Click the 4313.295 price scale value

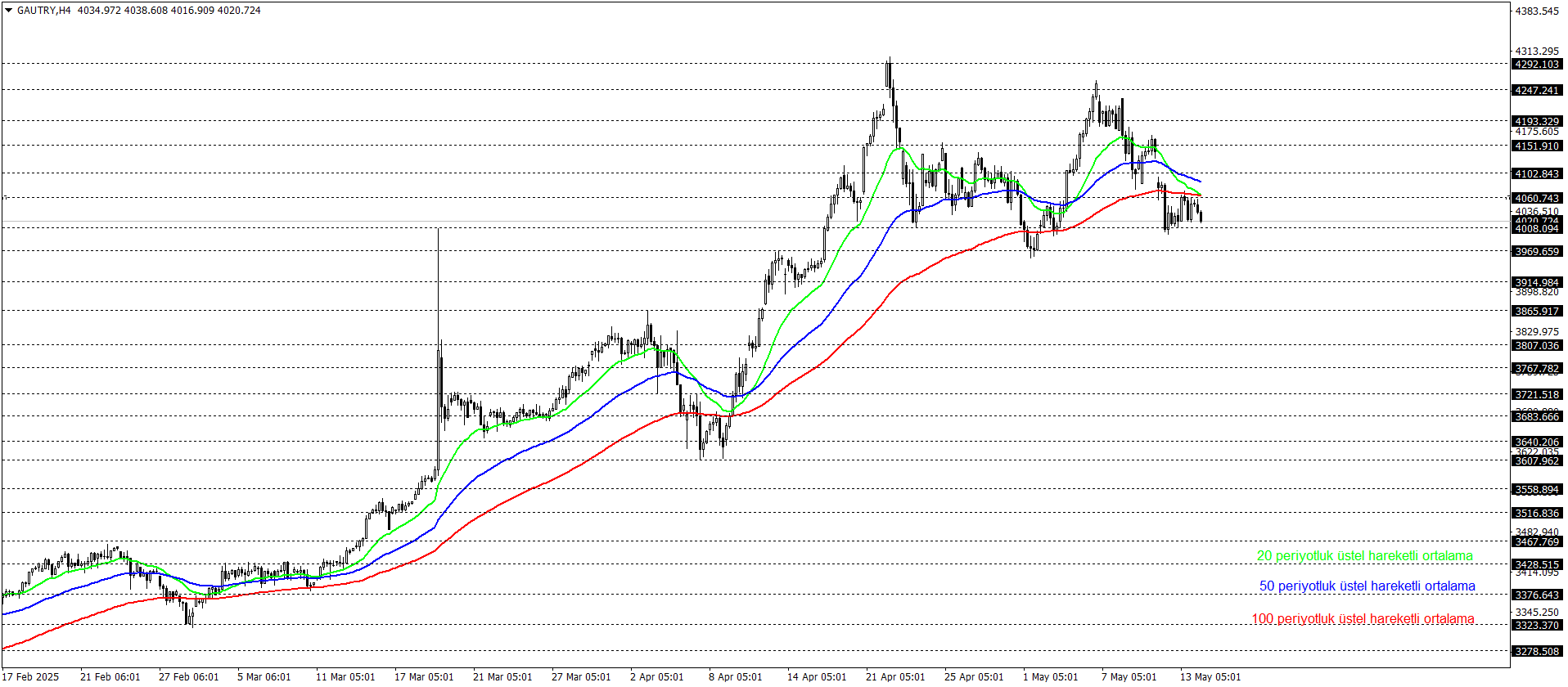(1537, 52)
